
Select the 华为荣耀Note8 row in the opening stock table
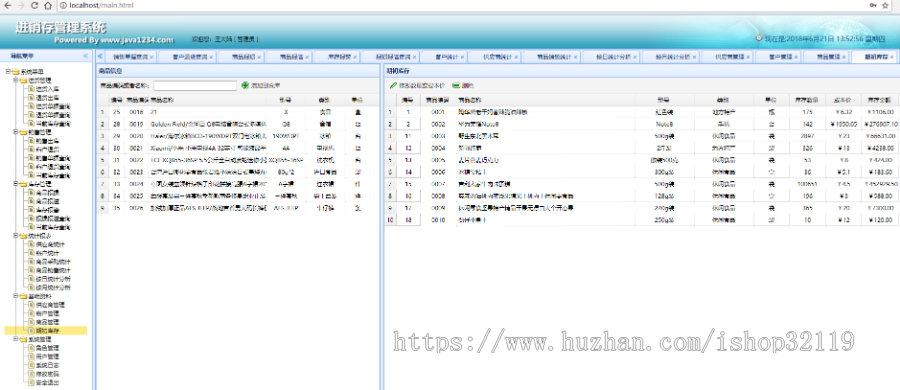point(641,123)
